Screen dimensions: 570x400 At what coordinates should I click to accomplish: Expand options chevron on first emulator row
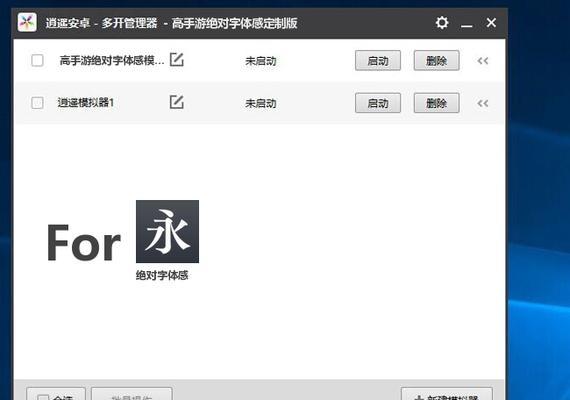(x=483, y=61)
